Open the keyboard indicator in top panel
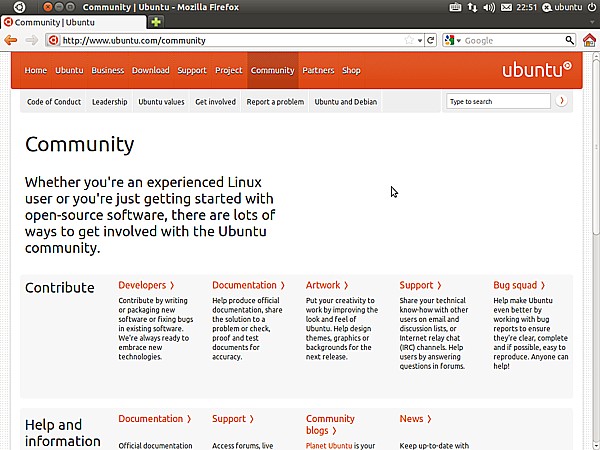Screen dimensions: 600x450 (x=455, y=7)
